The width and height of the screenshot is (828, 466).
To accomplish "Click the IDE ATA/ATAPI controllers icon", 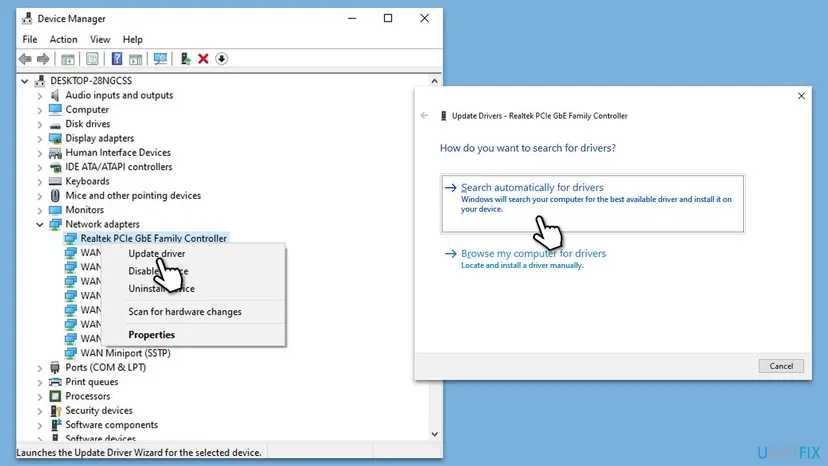I will point(55,167).
